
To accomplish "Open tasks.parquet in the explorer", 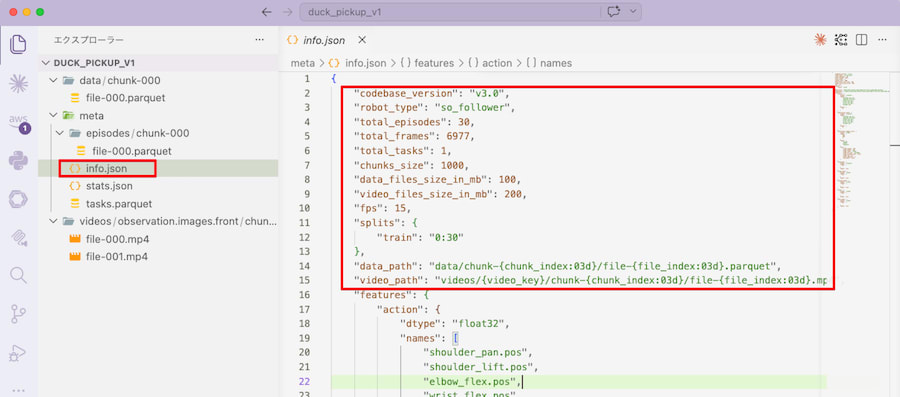I will pyautogui.click(x=119, y=204).
